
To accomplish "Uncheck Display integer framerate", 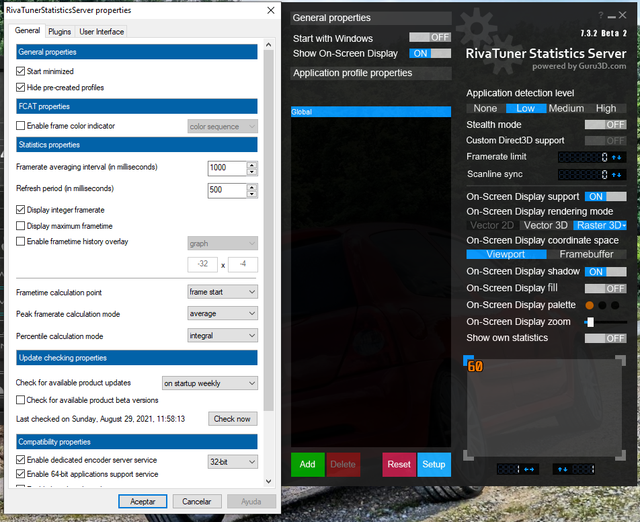I will [x=20, y=210].
